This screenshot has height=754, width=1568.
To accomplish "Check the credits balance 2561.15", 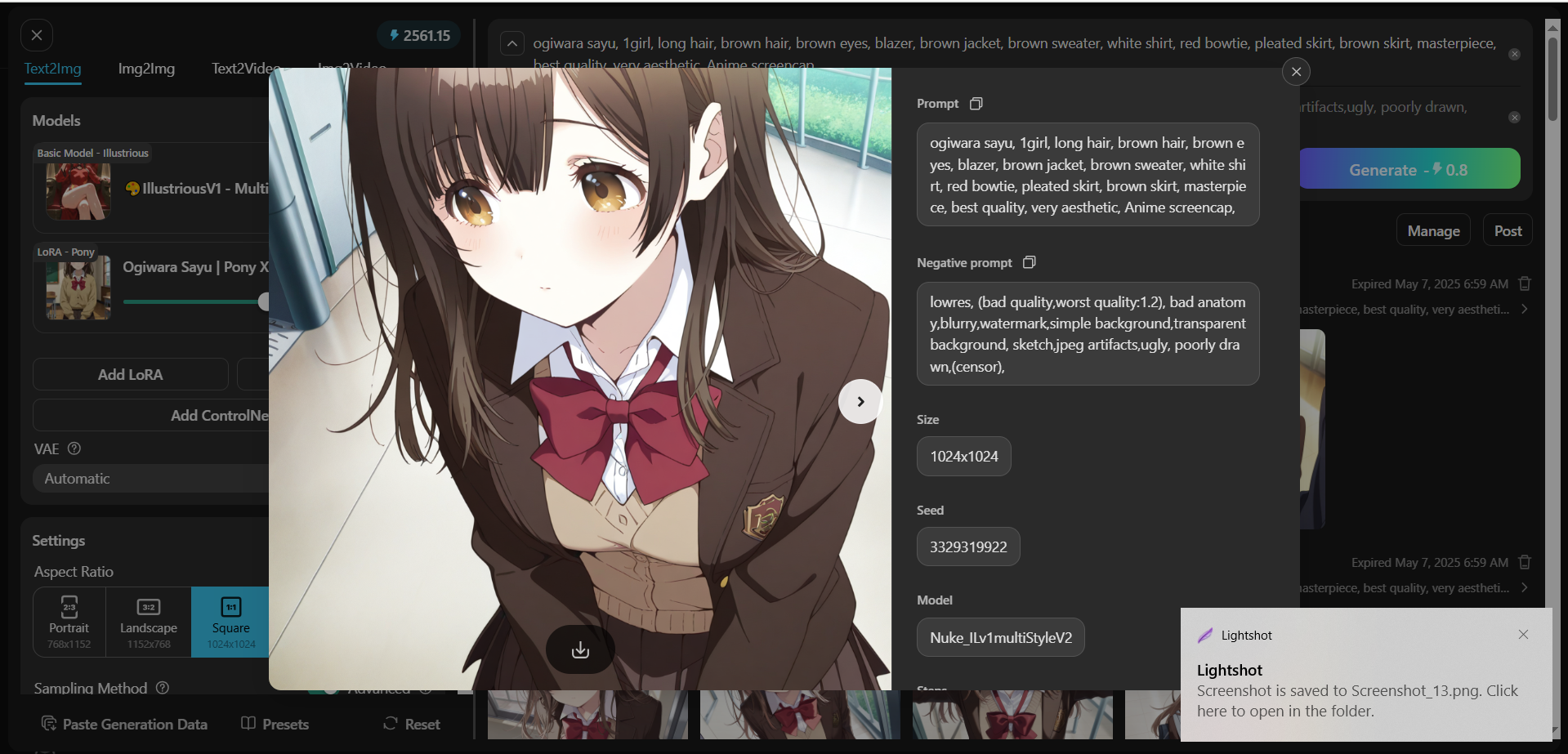I will tap(419, 35).
